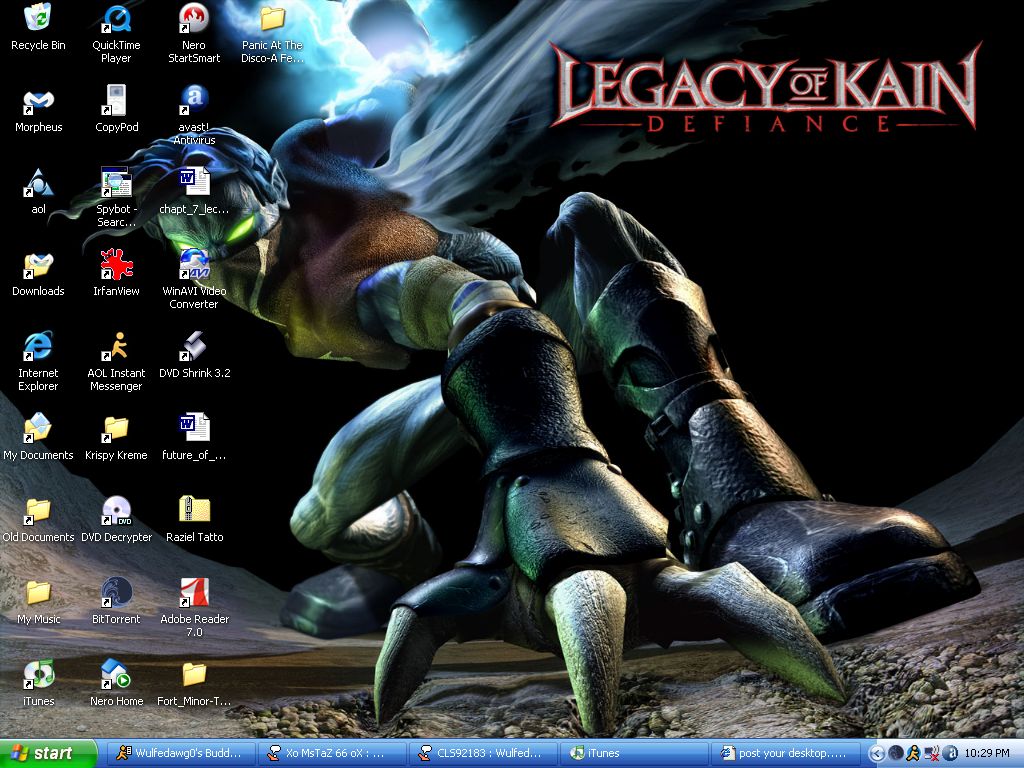Image resolution: width=1024 pixels, height=768 pixels.
Task: Click the avast! tray icon
Action: pos(950,754)
